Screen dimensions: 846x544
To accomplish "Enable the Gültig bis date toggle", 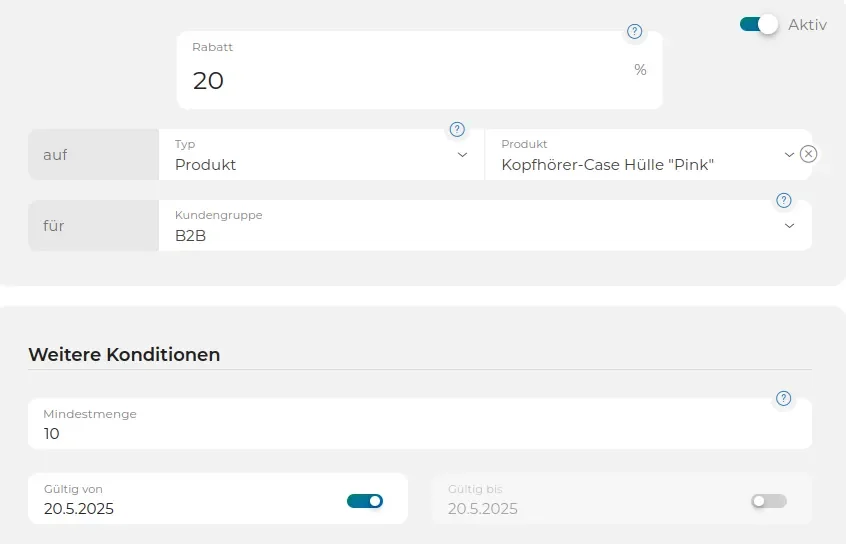I will pyautogui.click(x=769, y=501).
